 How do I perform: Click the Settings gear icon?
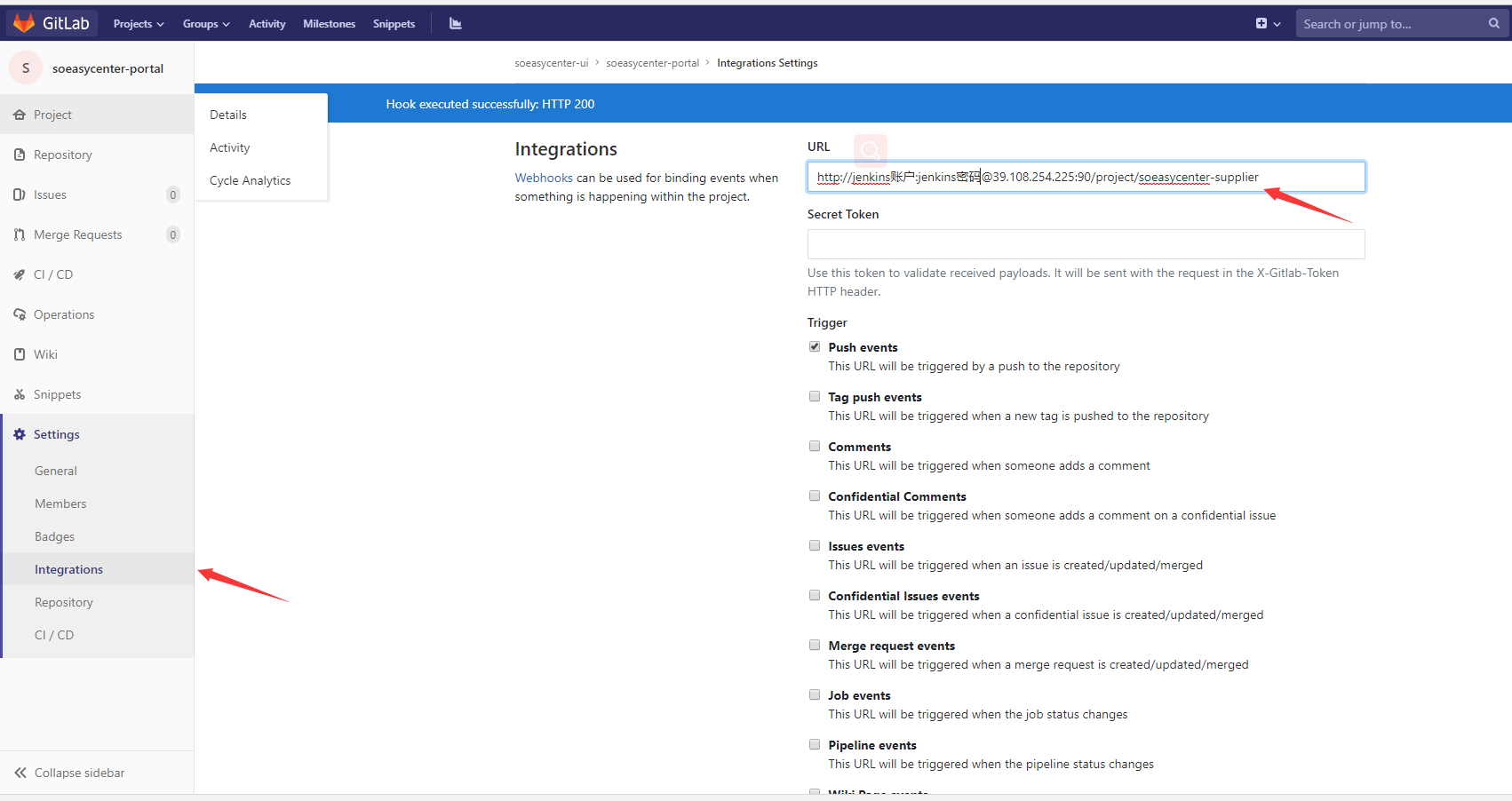[20, 434]
